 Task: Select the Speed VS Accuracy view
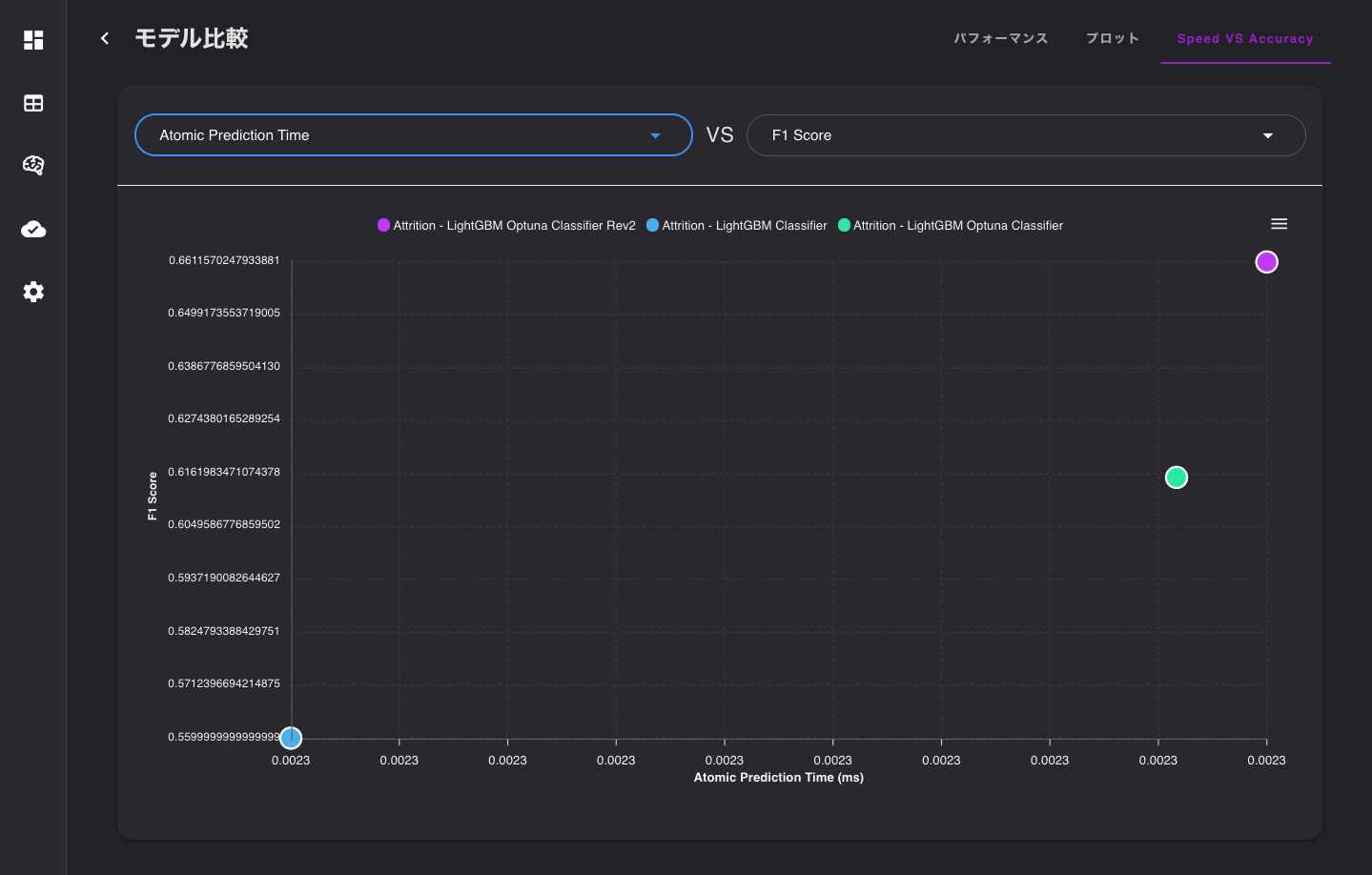pos(1244,38)
